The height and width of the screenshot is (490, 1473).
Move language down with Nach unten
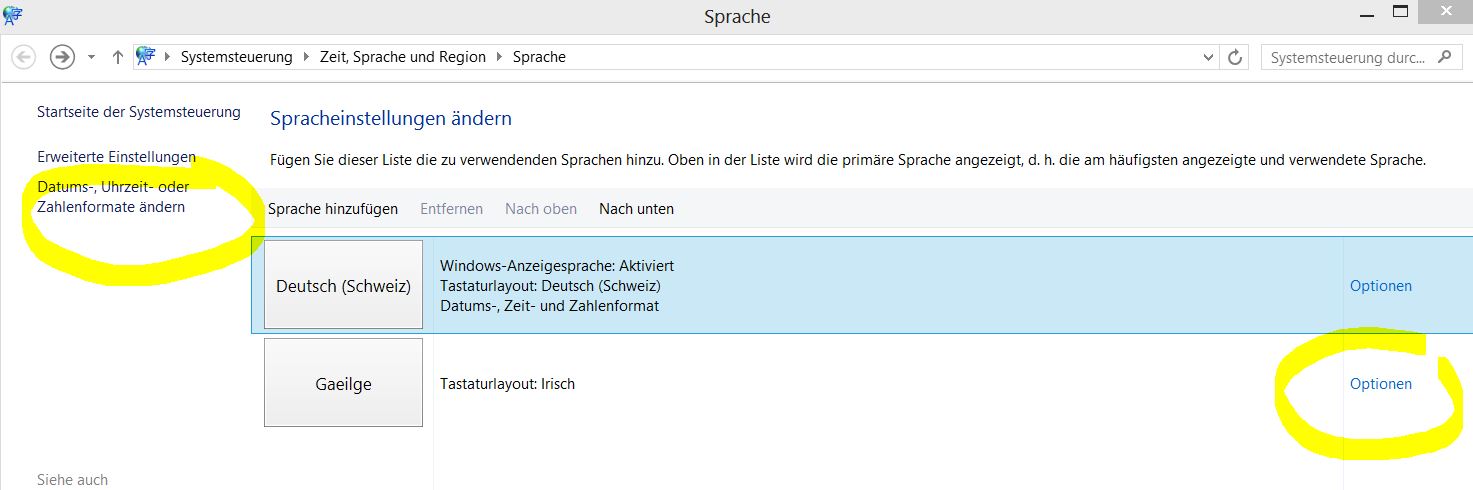(x=636, y=209)
